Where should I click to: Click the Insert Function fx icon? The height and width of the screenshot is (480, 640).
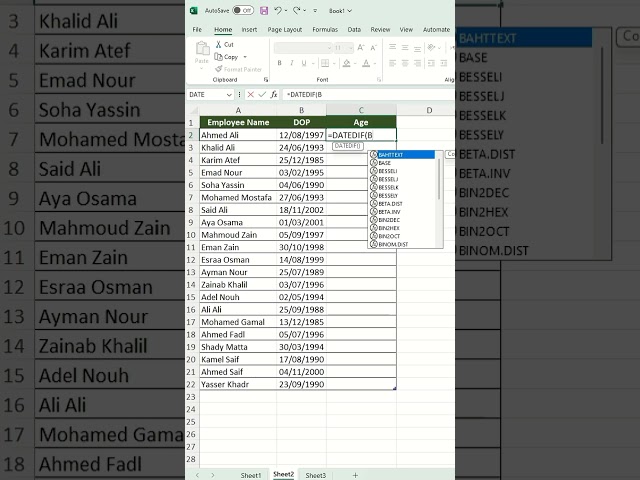tap(274, 95)
